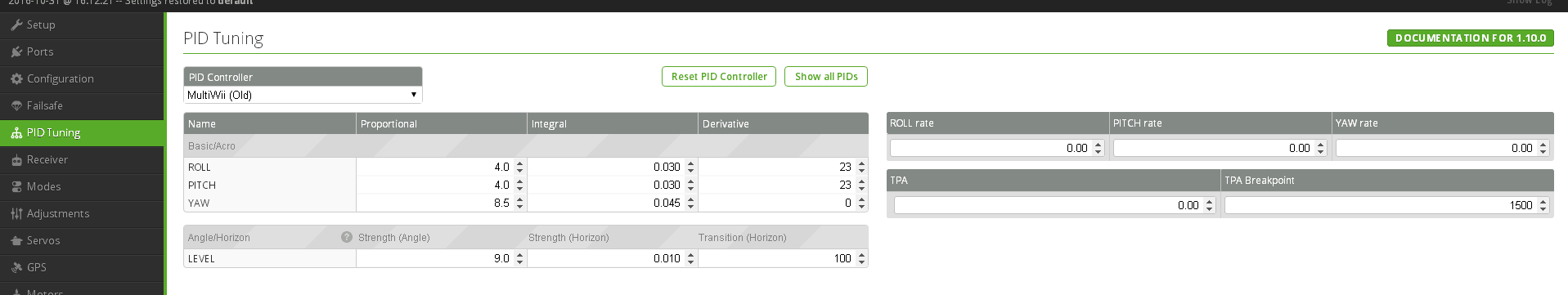The width and height of the screenshot is (1568, 295).
Task: Click the Ports plug icon
Action: coord(16,51)
